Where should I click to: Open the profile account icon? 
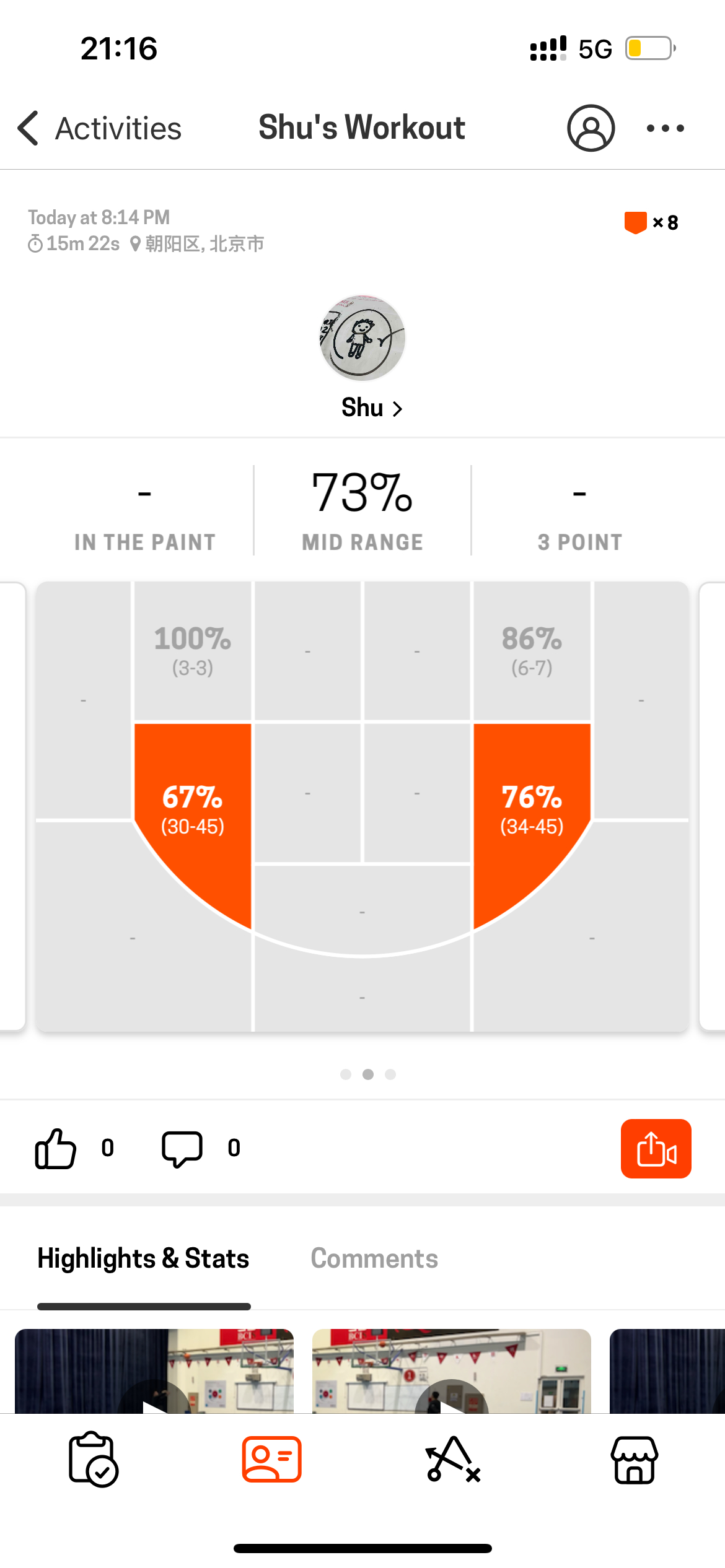591,128
